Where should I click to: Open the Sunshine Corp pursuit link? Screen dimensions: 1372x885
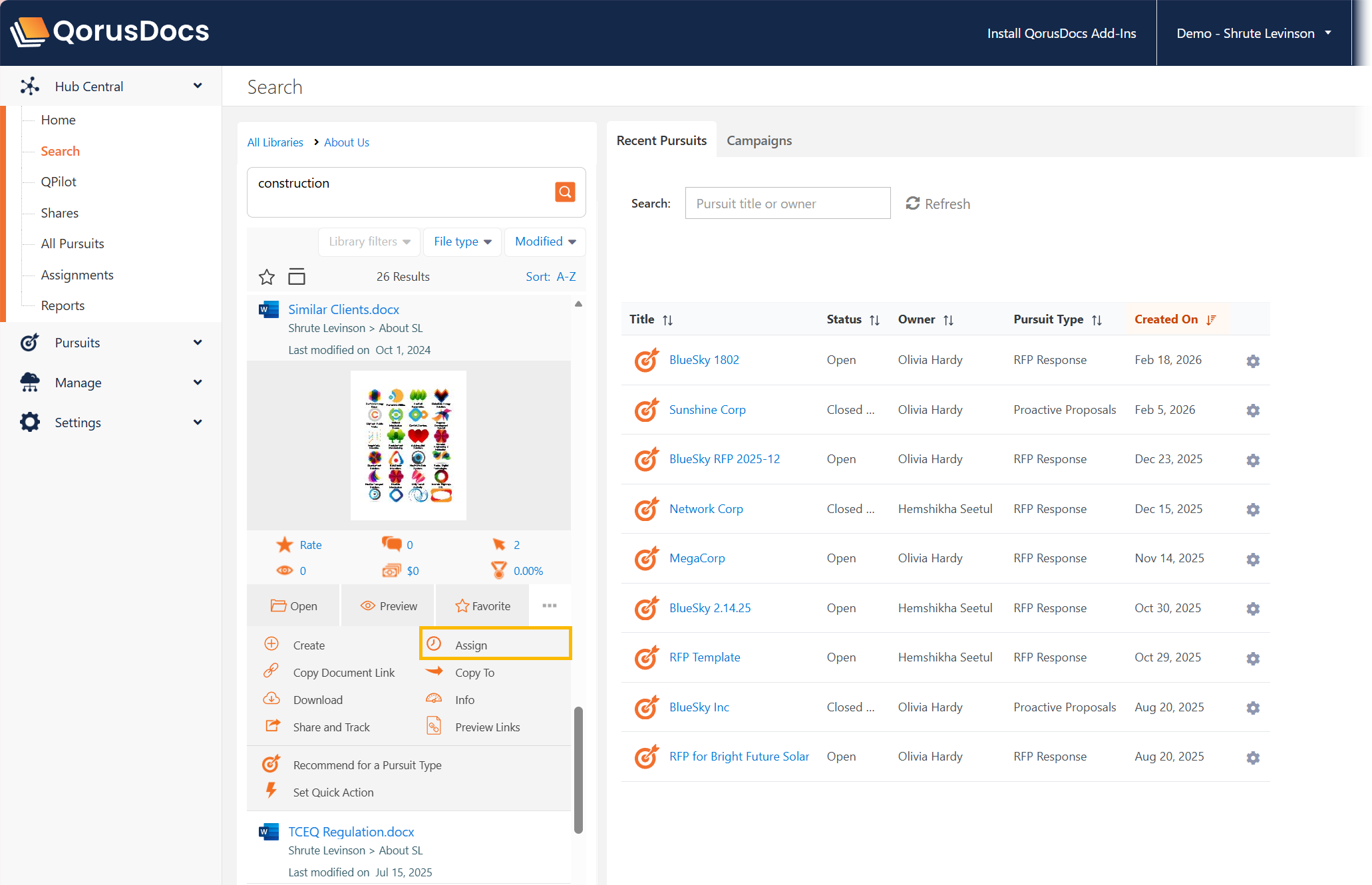click(707, 410)
